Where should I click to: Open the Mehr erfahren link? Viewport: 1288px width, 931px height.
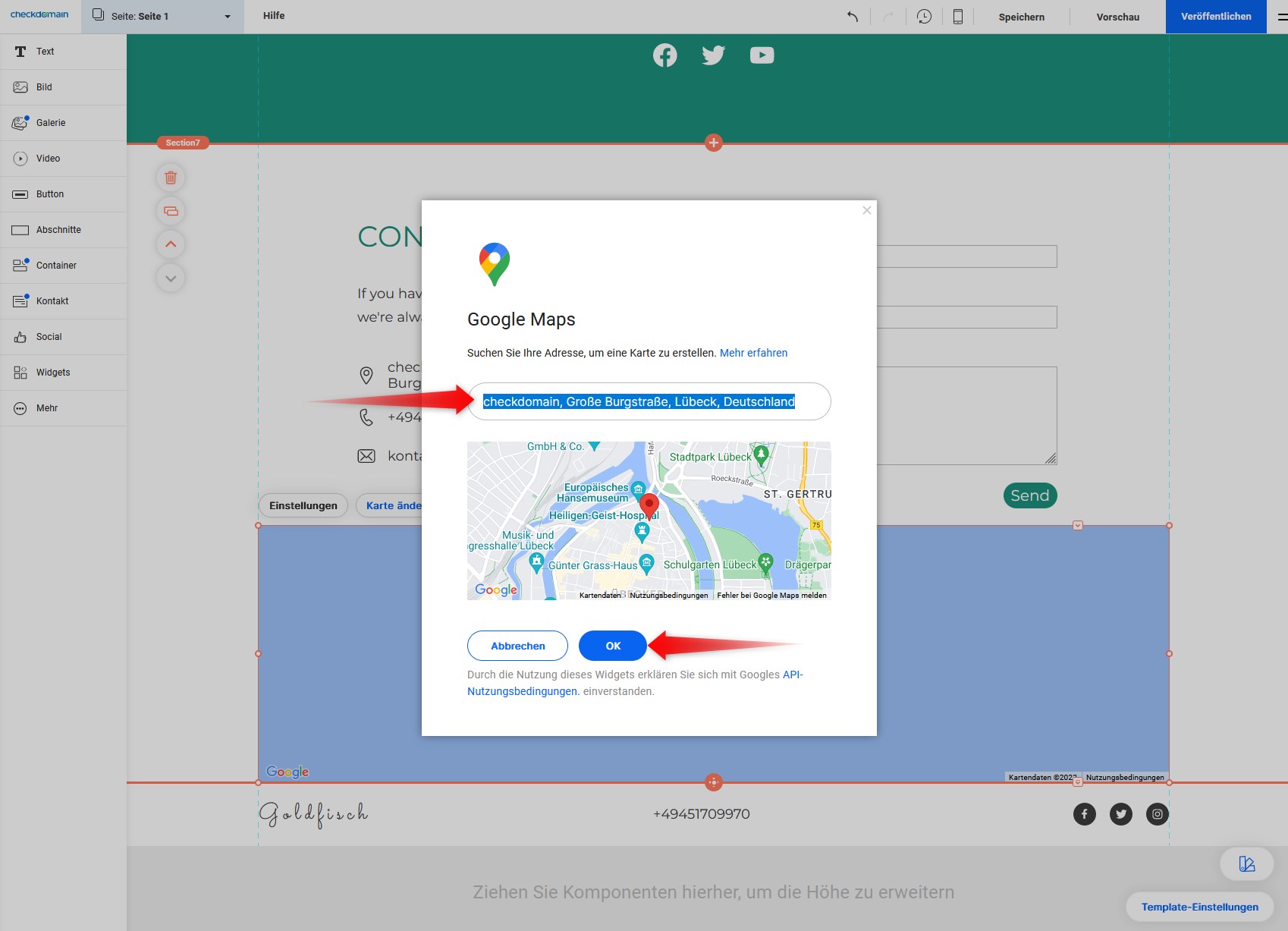coord(753,353)
